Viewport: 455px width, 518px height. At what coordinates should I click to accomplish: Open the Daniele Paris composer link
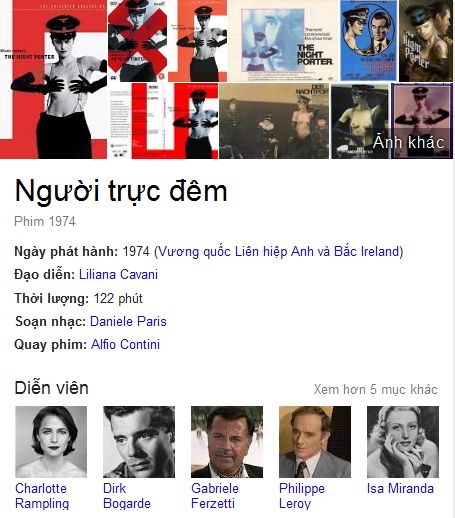point(128,321)
